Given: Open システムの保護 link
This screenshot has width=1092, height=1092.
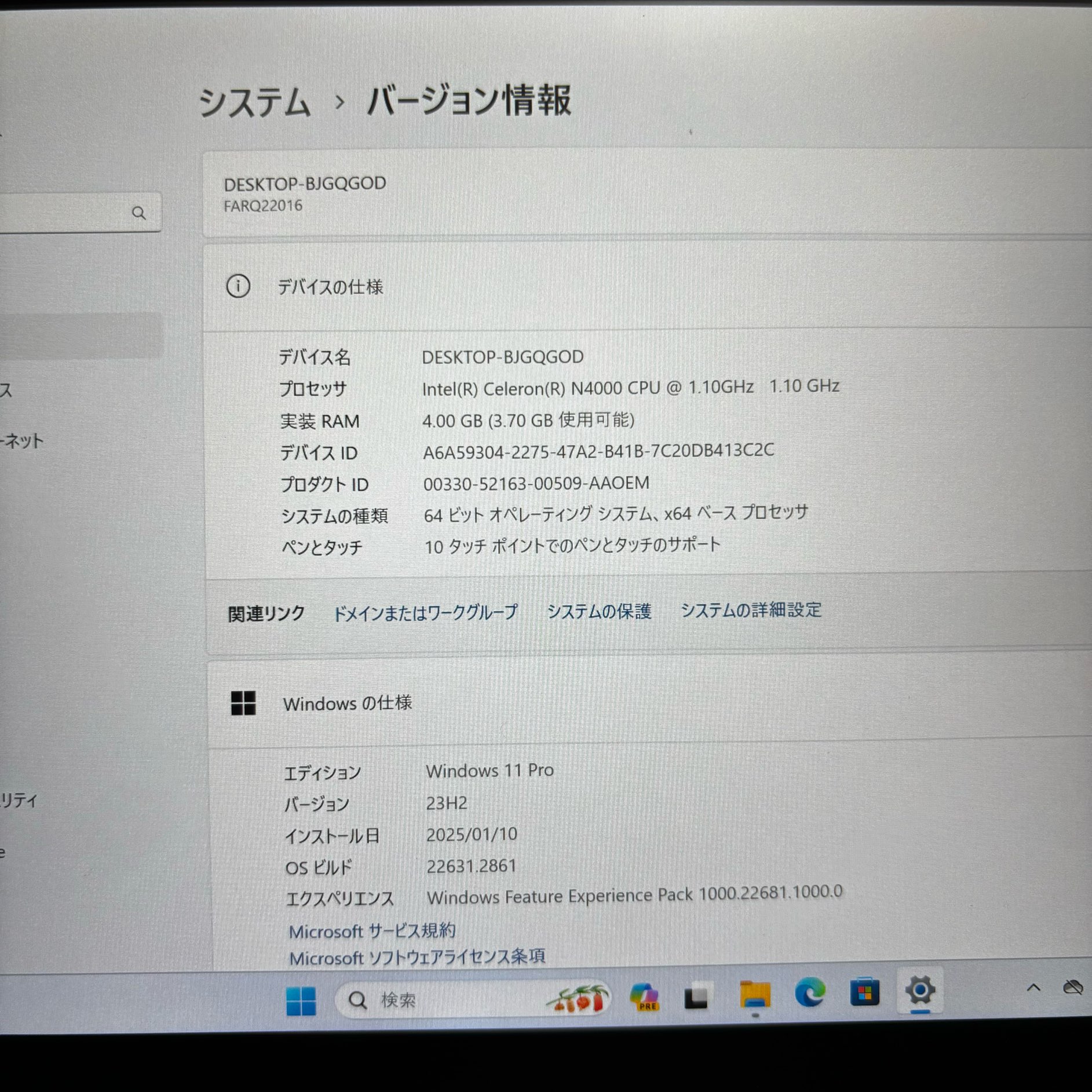Looking at the screenshot, I should coord(599,611).
